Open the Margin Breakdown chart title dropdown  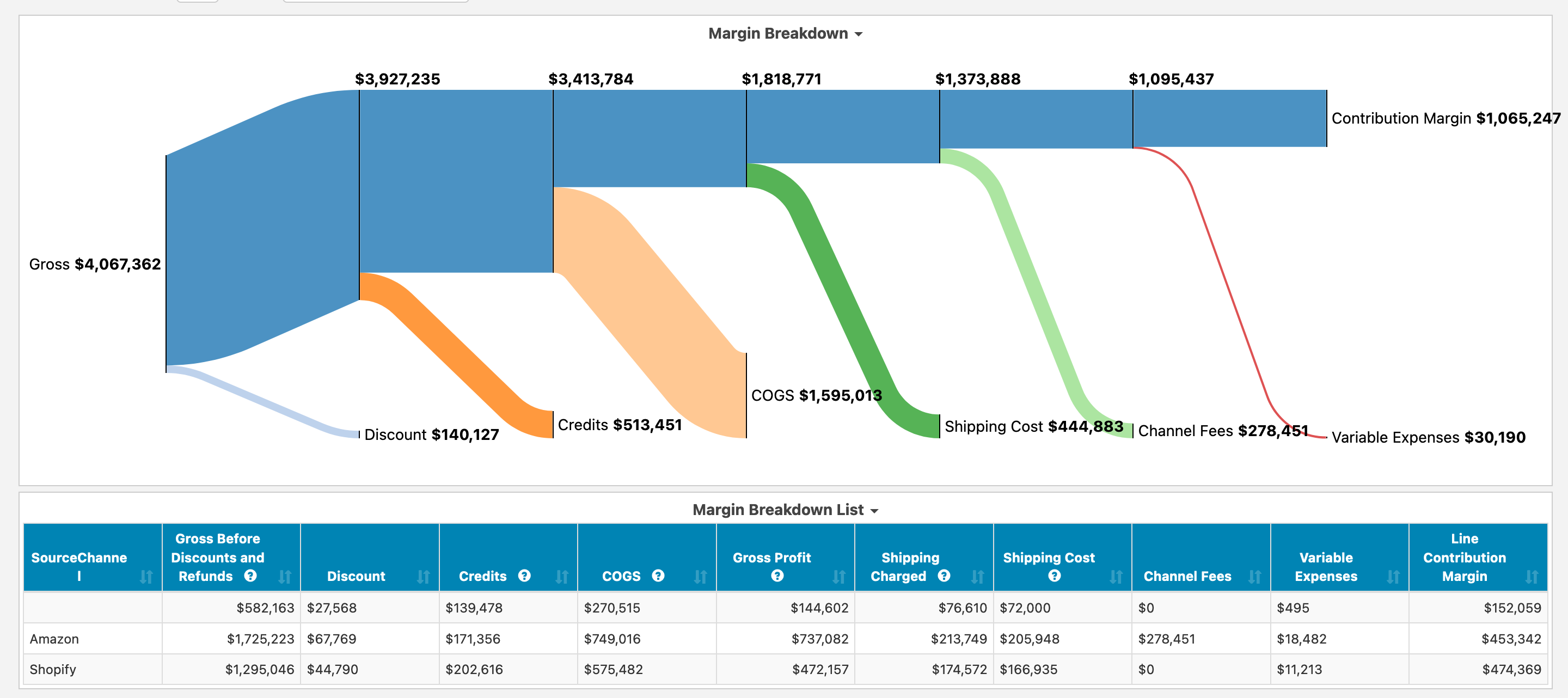pos(859,34)
